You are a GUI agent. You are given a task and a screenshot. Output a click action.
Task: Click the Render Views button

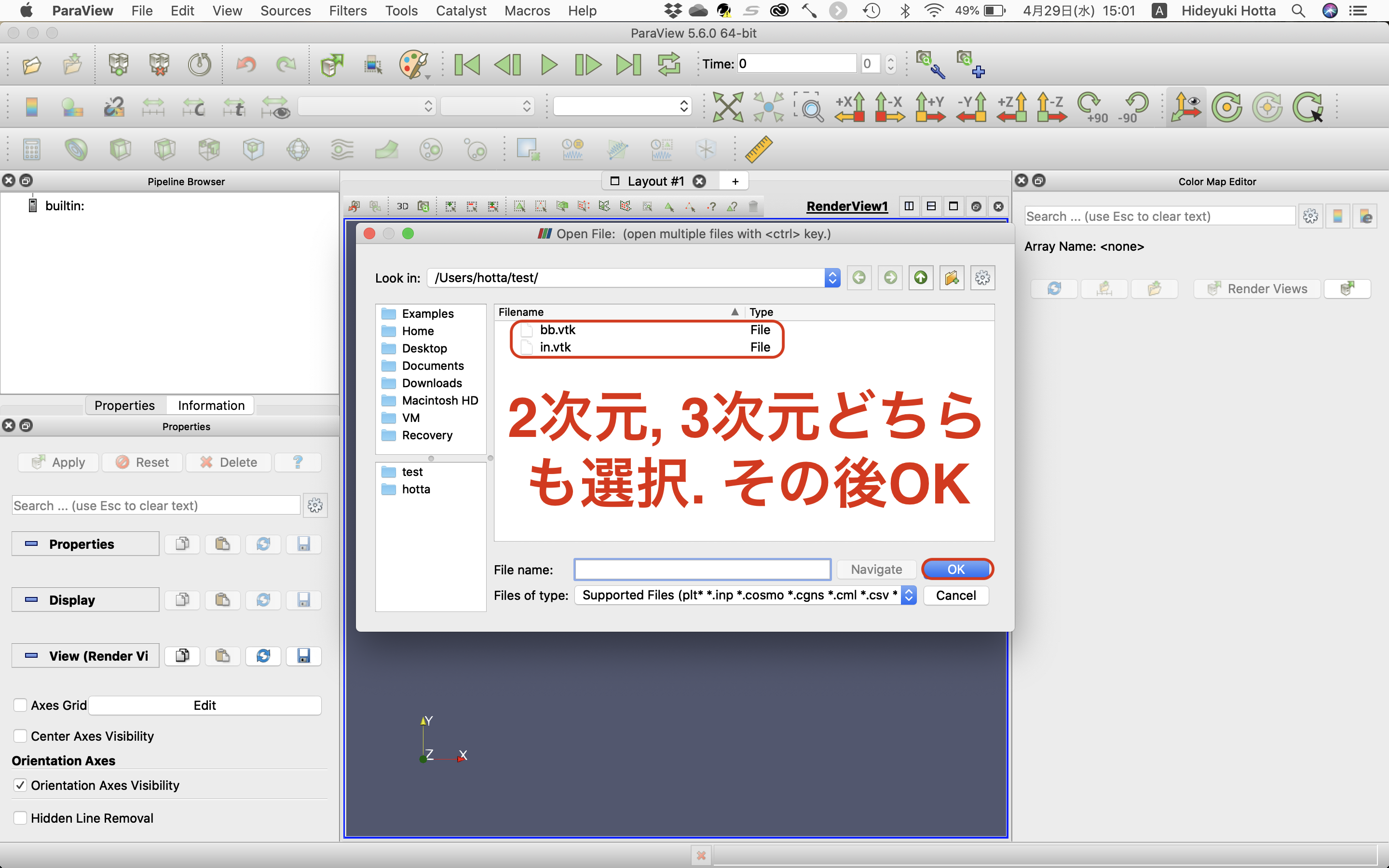coord(1257,289)
